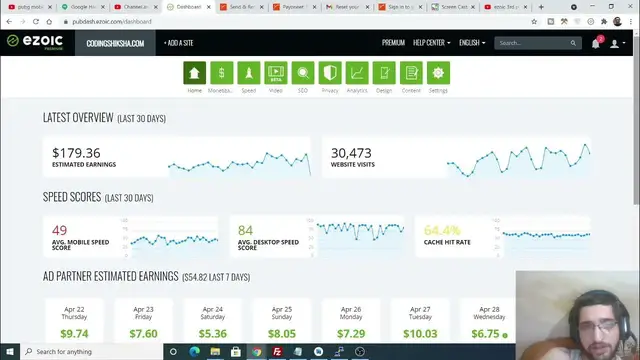This screenshot has height=360, width=640.
Task: Open a new browser tab
Action: click(x=541, y=7)
